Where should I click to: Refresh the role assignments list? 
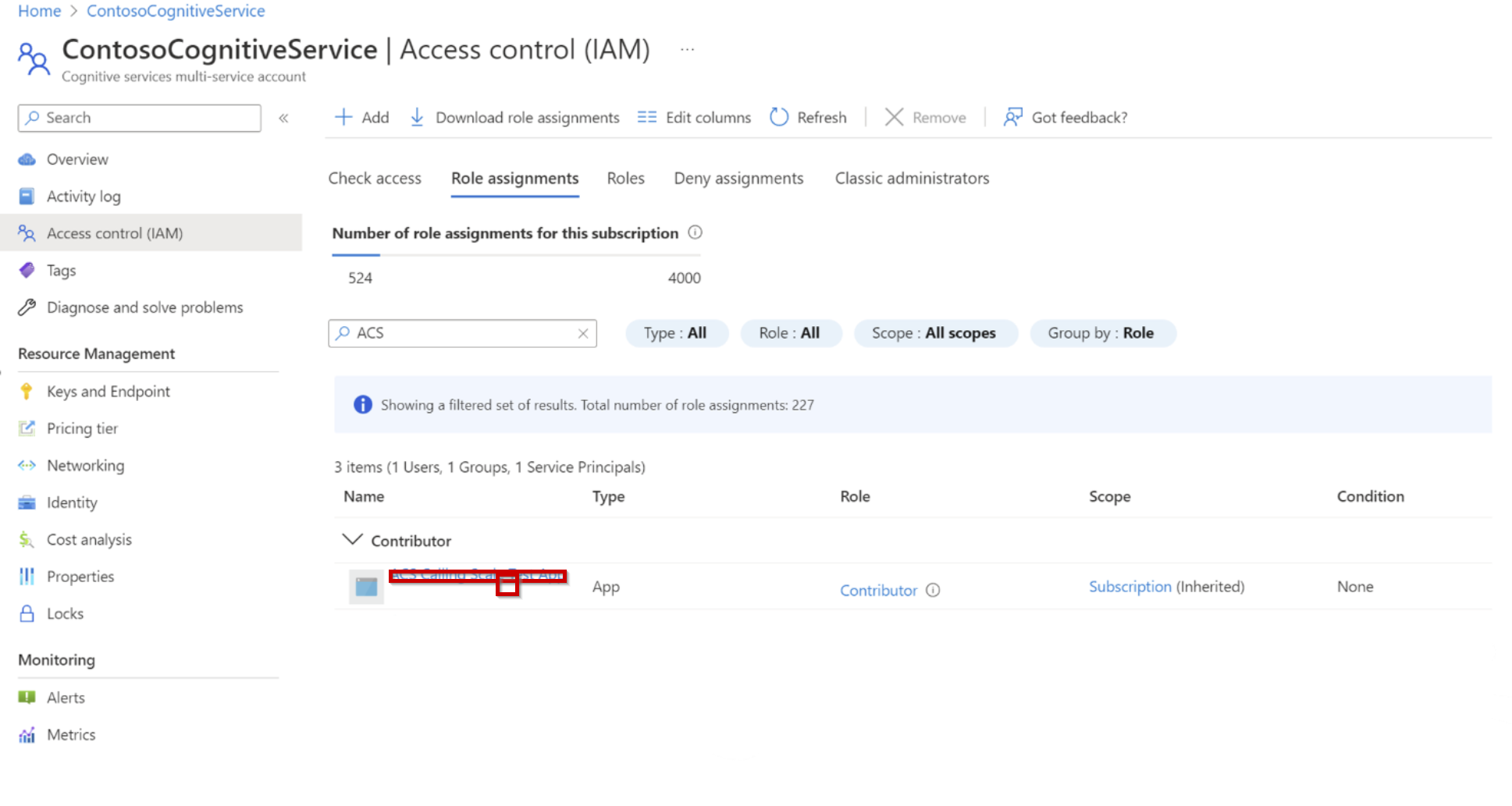click(808, 117)
